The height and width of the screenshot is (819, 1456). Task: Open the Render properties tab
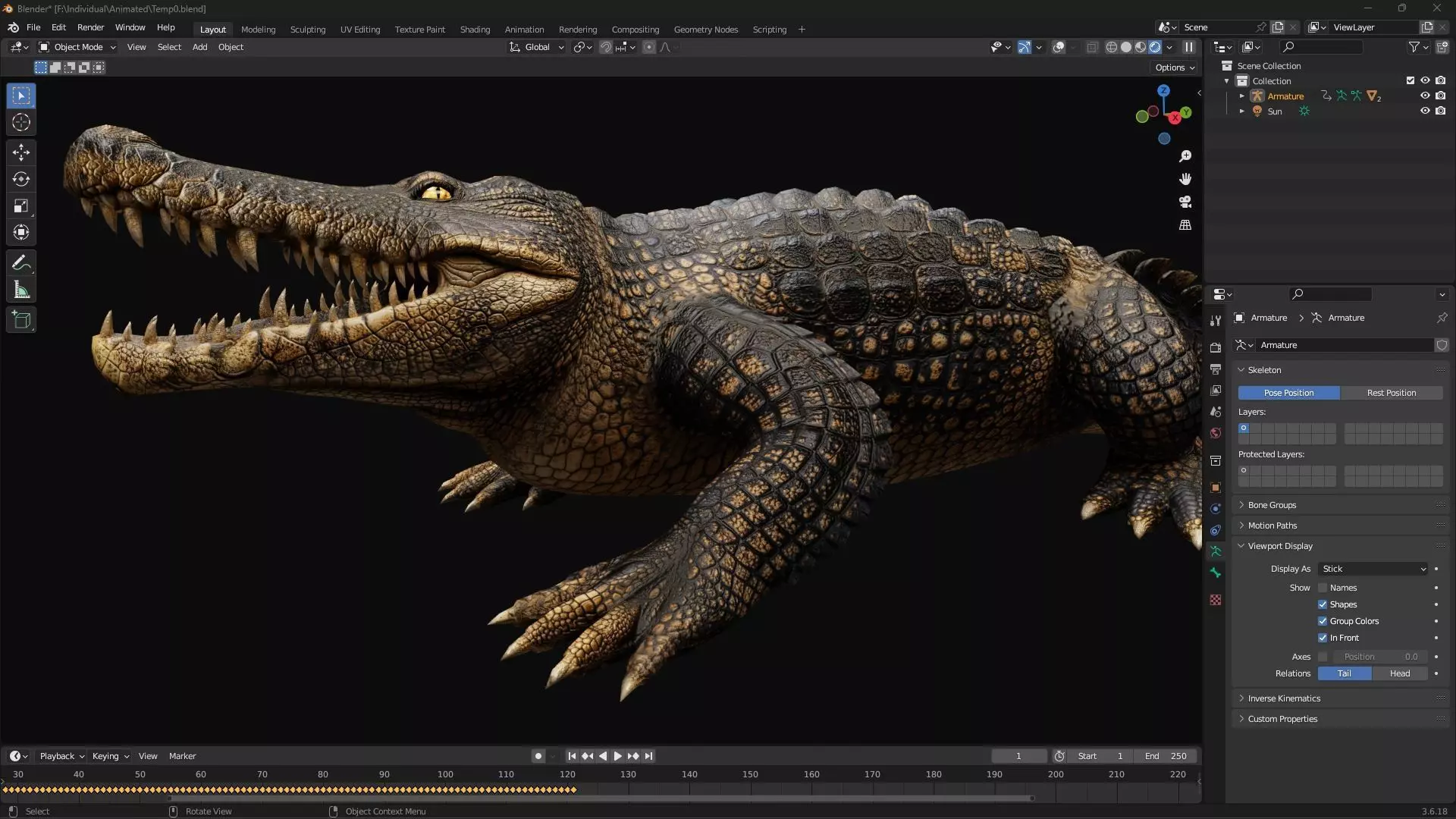[1216, 347]
